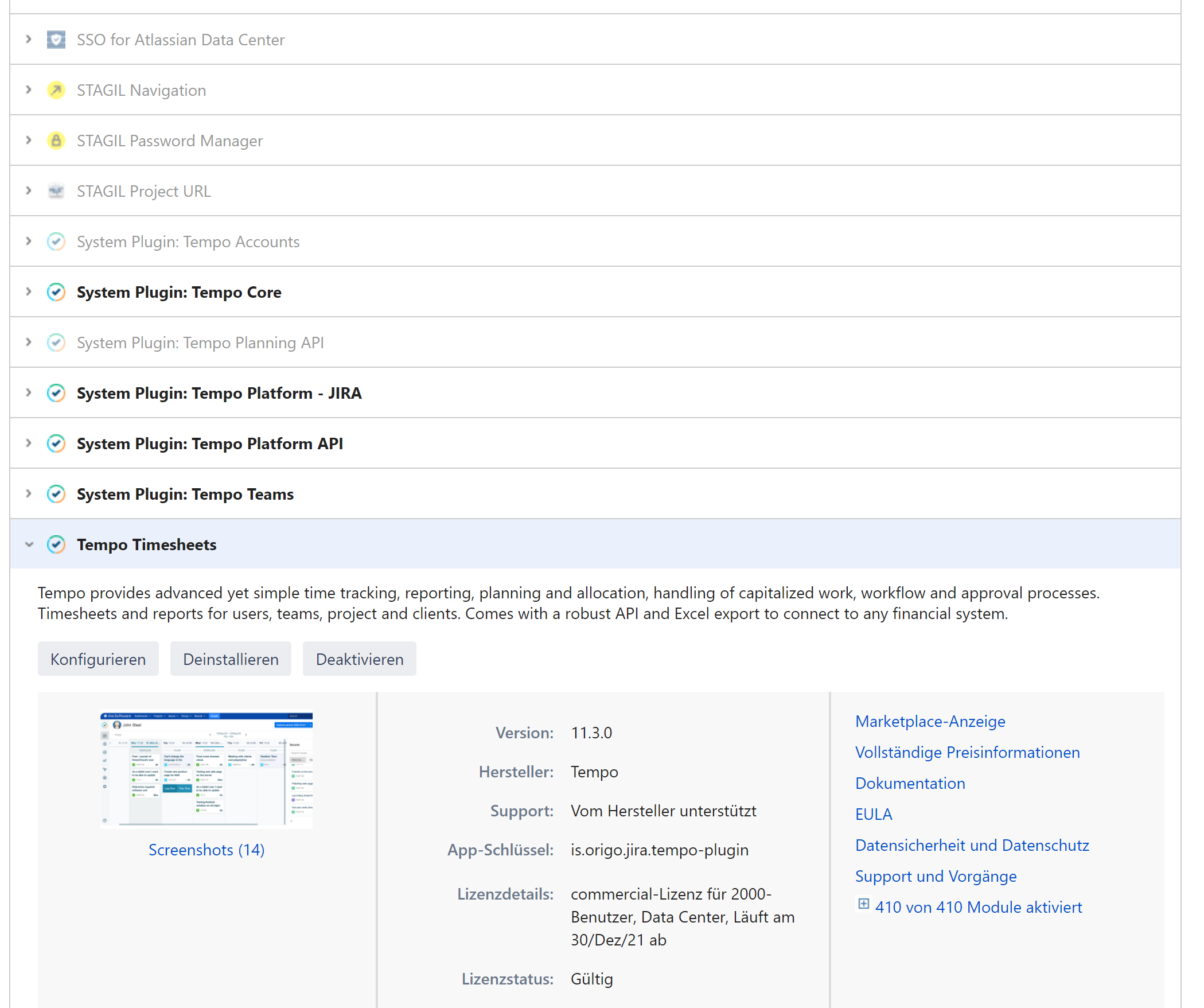Click the Tempo Teams plugin checkmark icon

(56, 494)
